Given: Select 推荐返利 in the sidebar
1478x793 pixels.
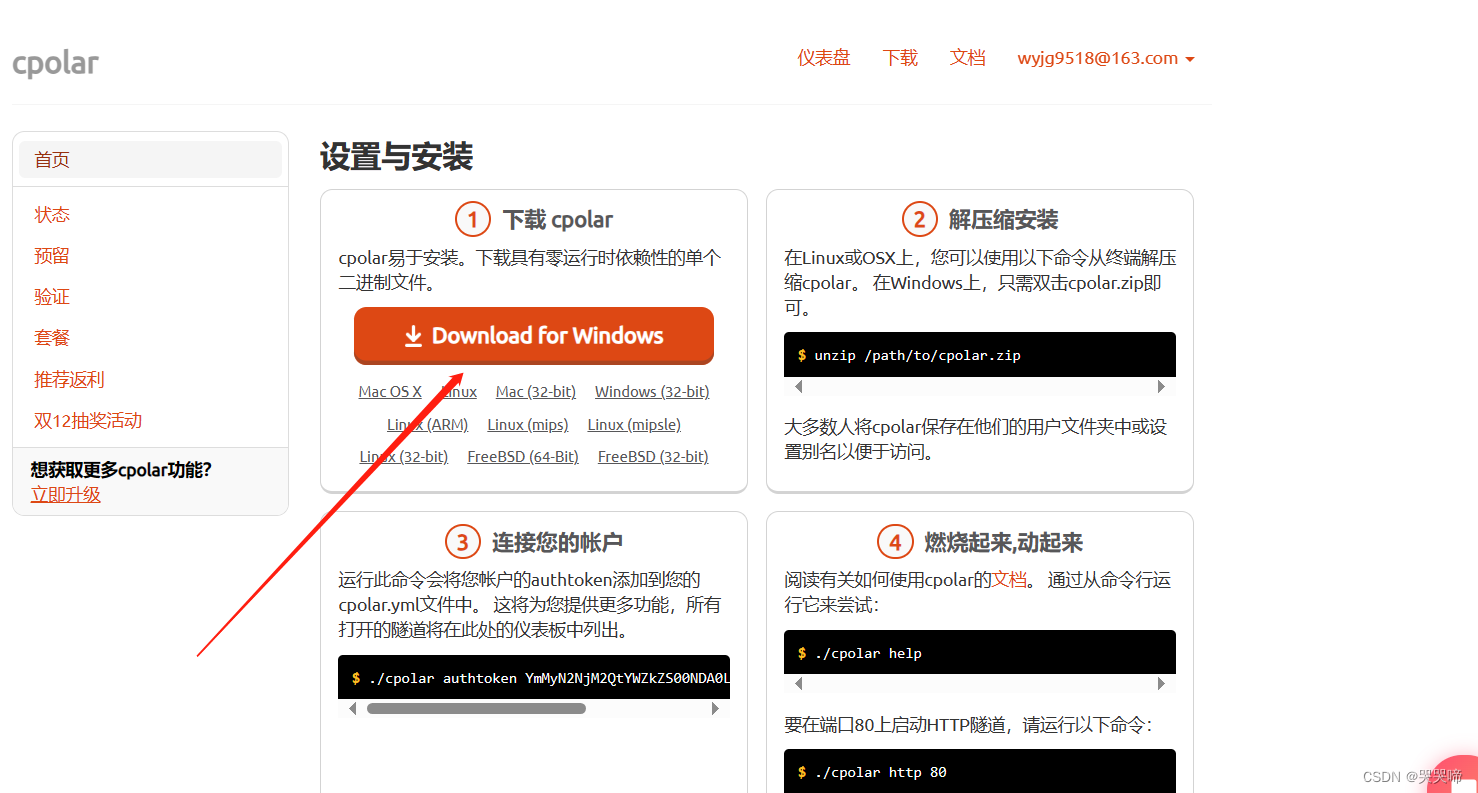Looking at the screenshot, I should click(x=69, y=380).
